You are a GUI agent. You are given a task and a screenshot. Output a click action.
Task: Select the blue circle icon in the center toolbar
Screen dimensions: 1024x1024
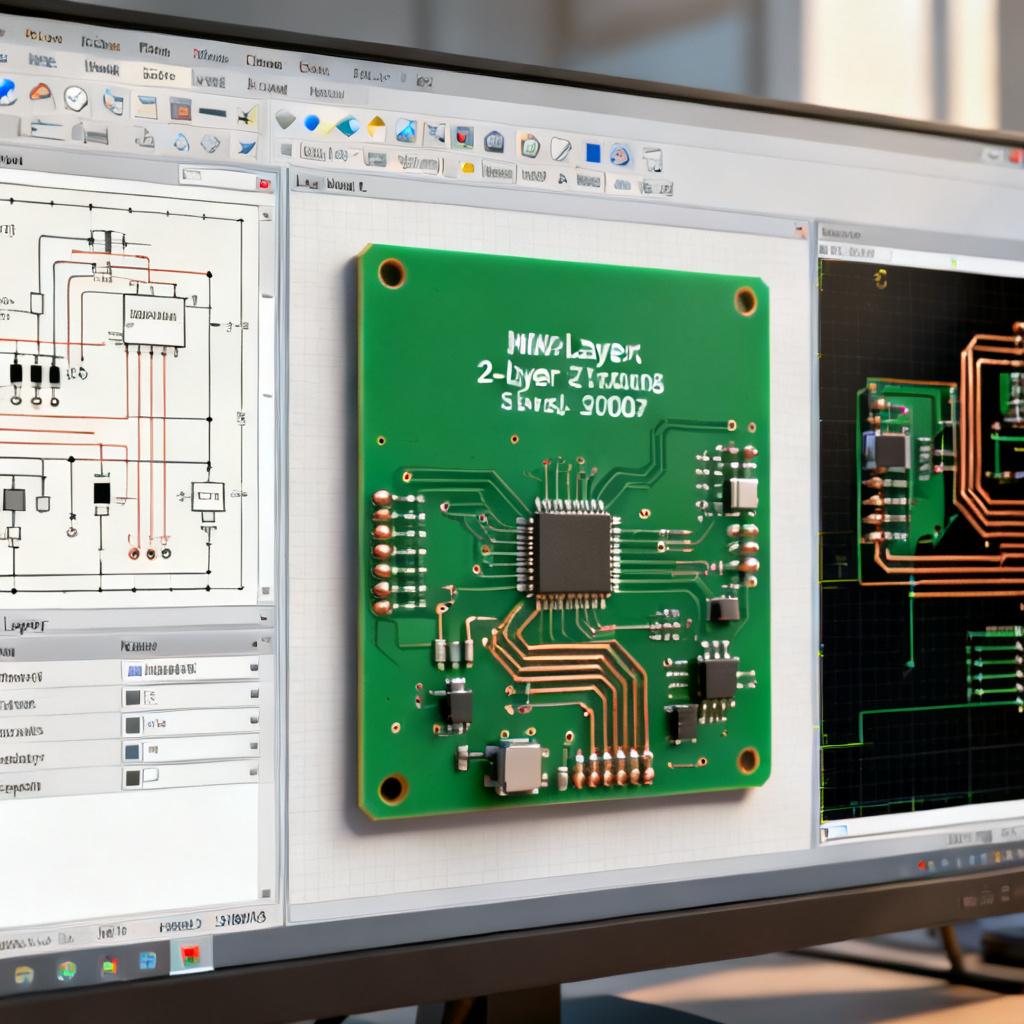point(312,122)
